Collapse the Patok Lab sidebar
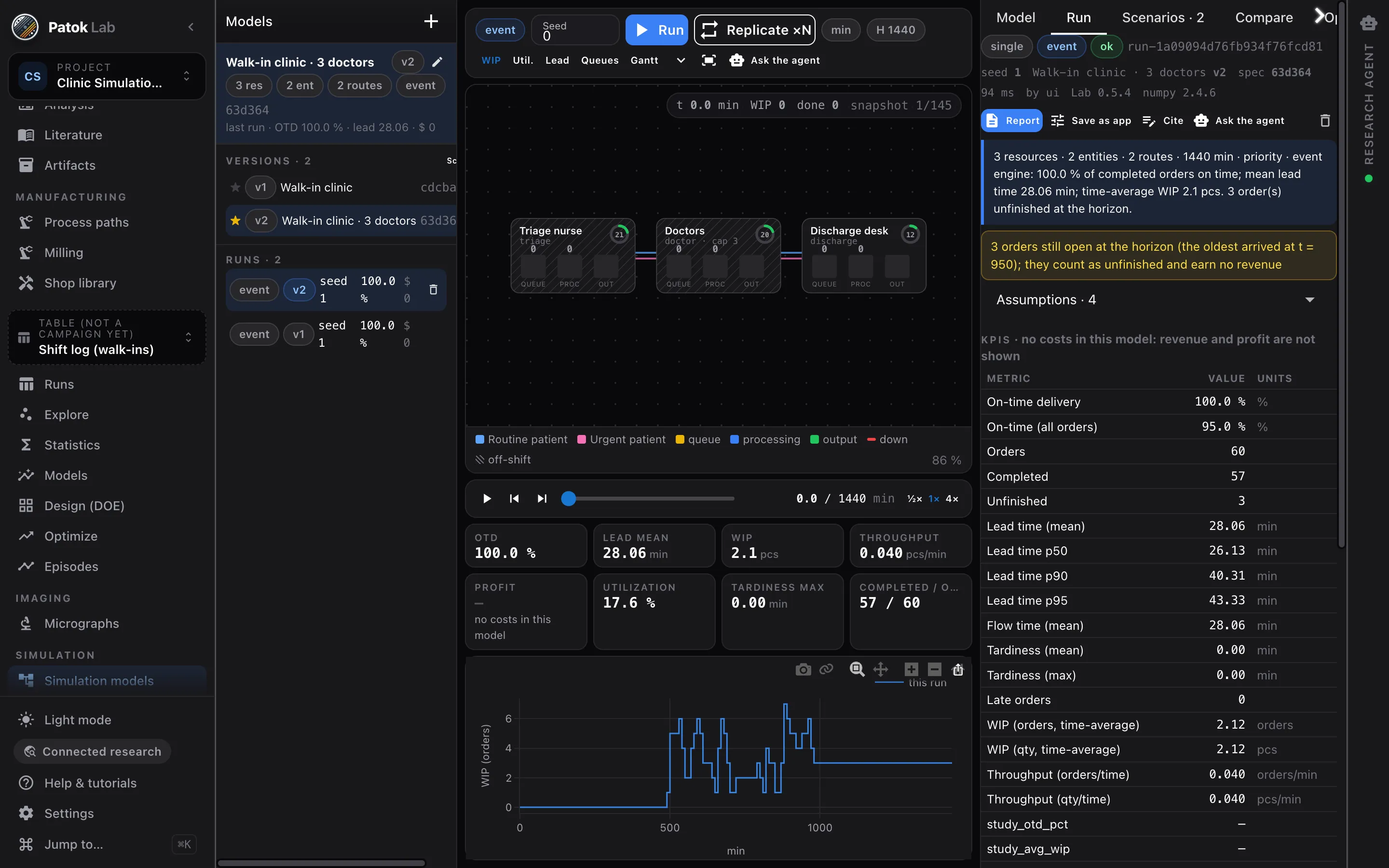 pos(191,27)
